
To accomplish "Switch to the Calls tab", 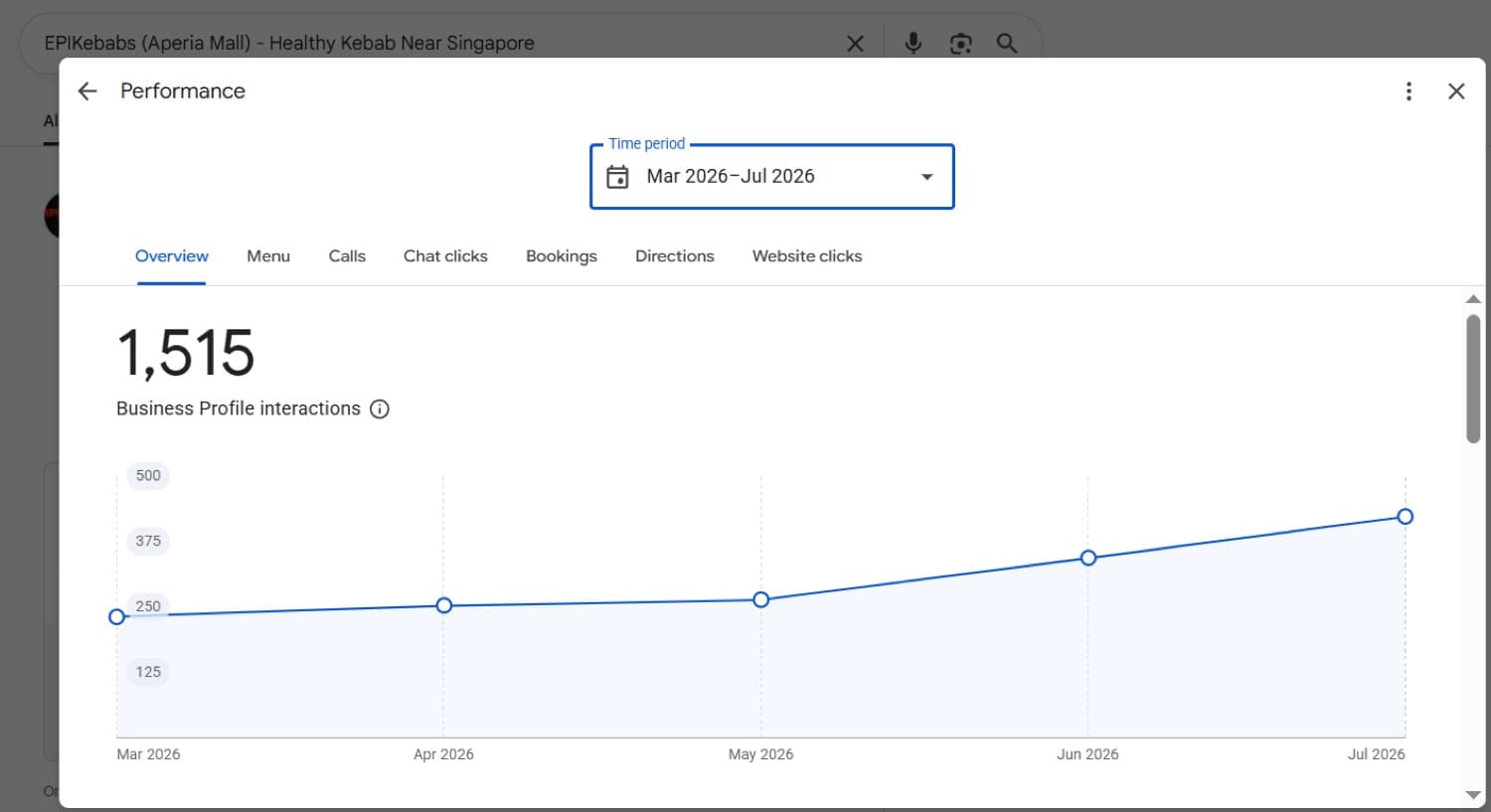I will tap(347, 256).
